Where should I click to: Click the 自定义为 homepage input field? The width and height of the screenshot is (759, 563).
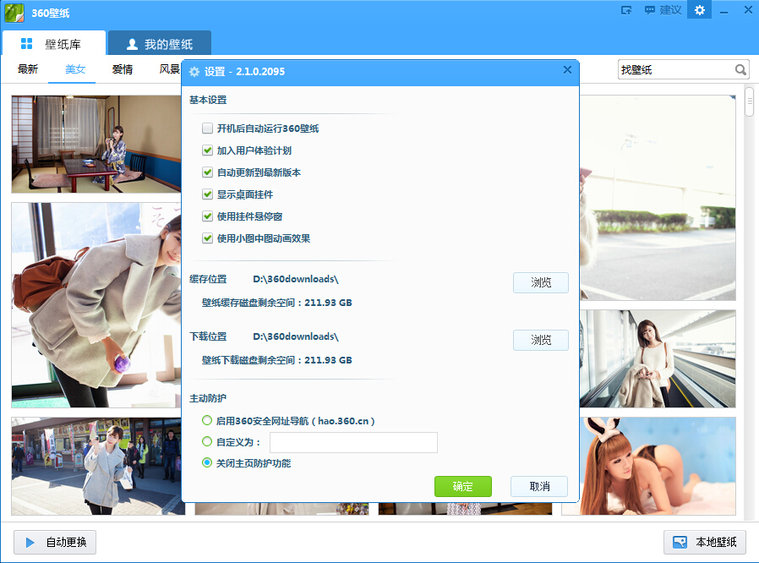point(353,442)
